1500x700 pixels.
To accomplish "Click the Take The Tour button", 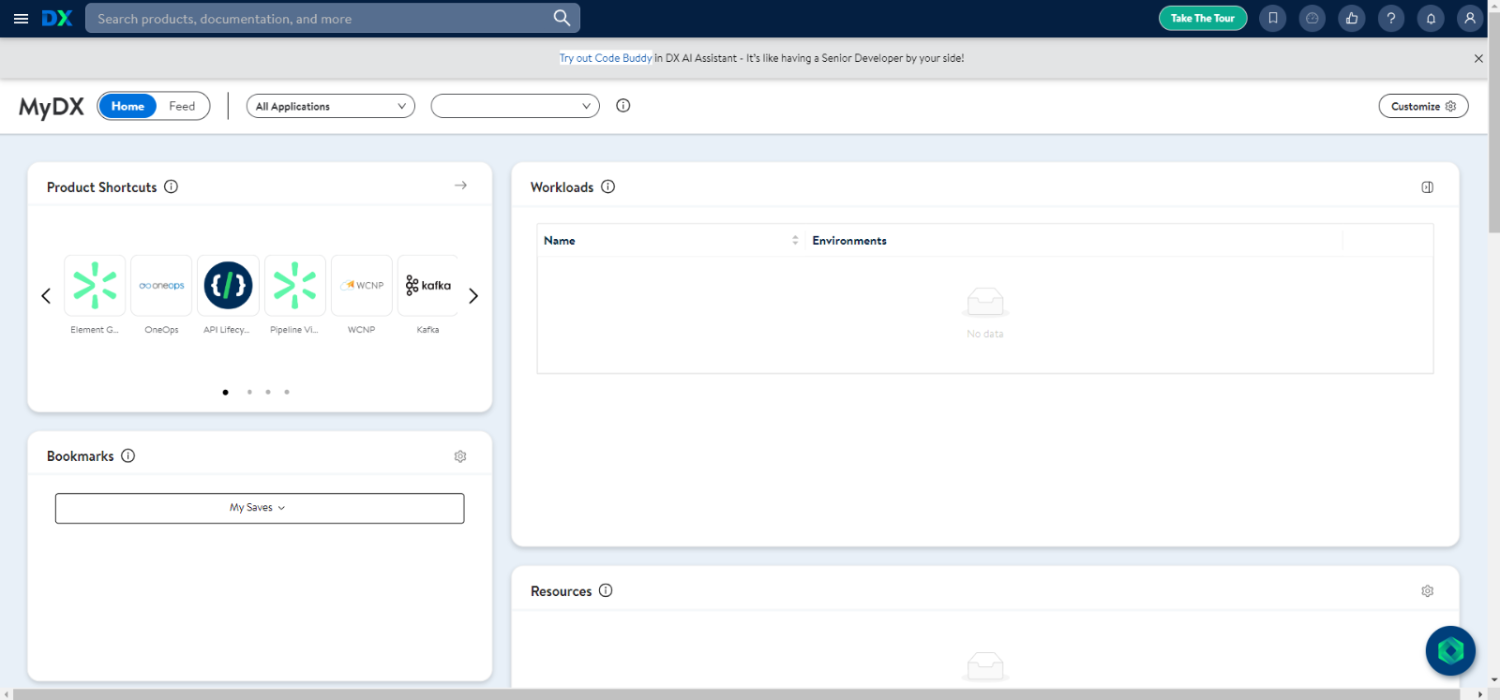I will (1202, 18).
